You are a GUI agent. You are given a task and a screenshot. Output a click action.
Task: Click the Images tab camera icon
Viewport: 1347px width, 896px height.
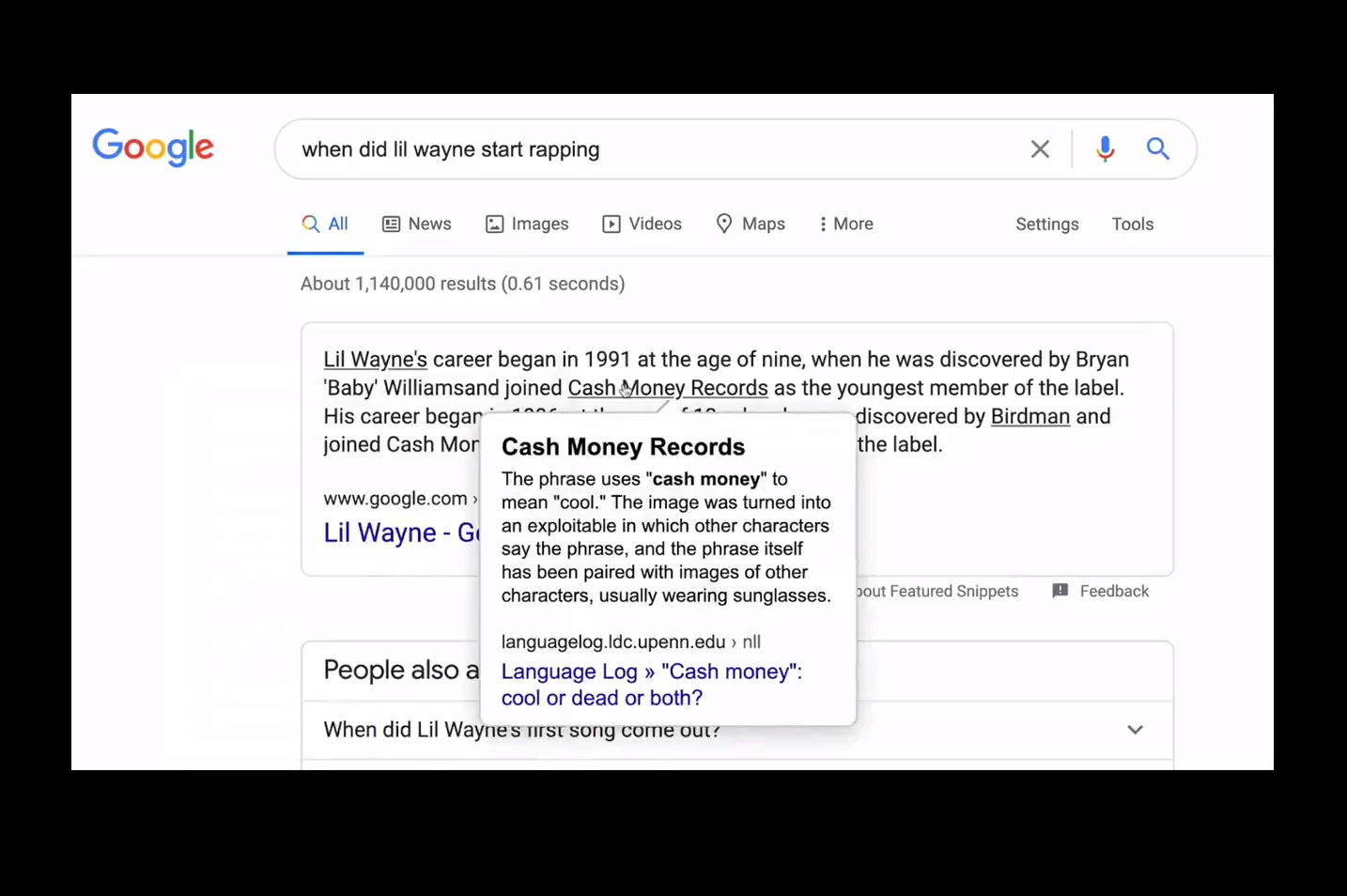[x=495, y=224]
